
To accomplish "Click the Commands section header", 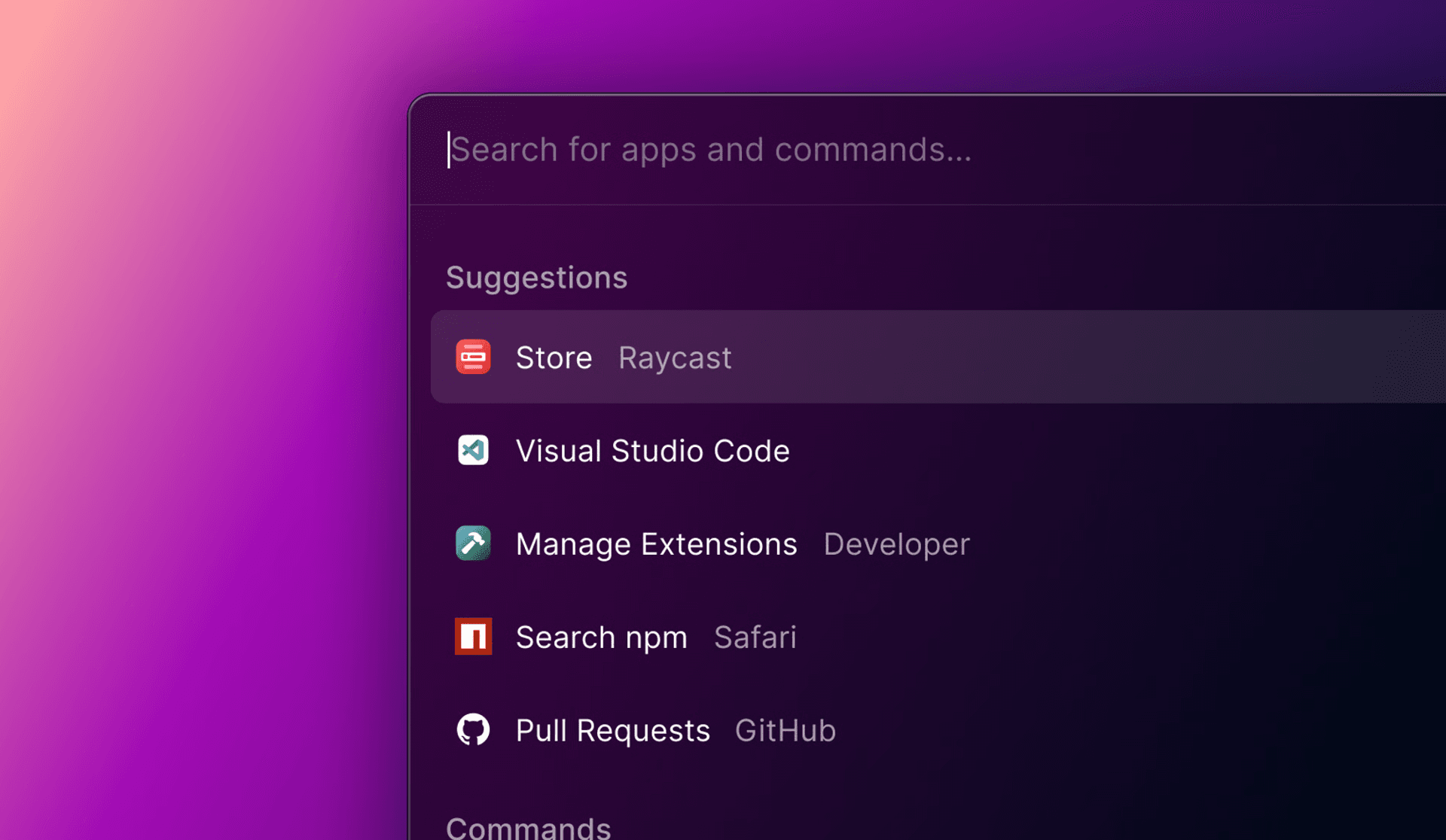I will point(527,828).
